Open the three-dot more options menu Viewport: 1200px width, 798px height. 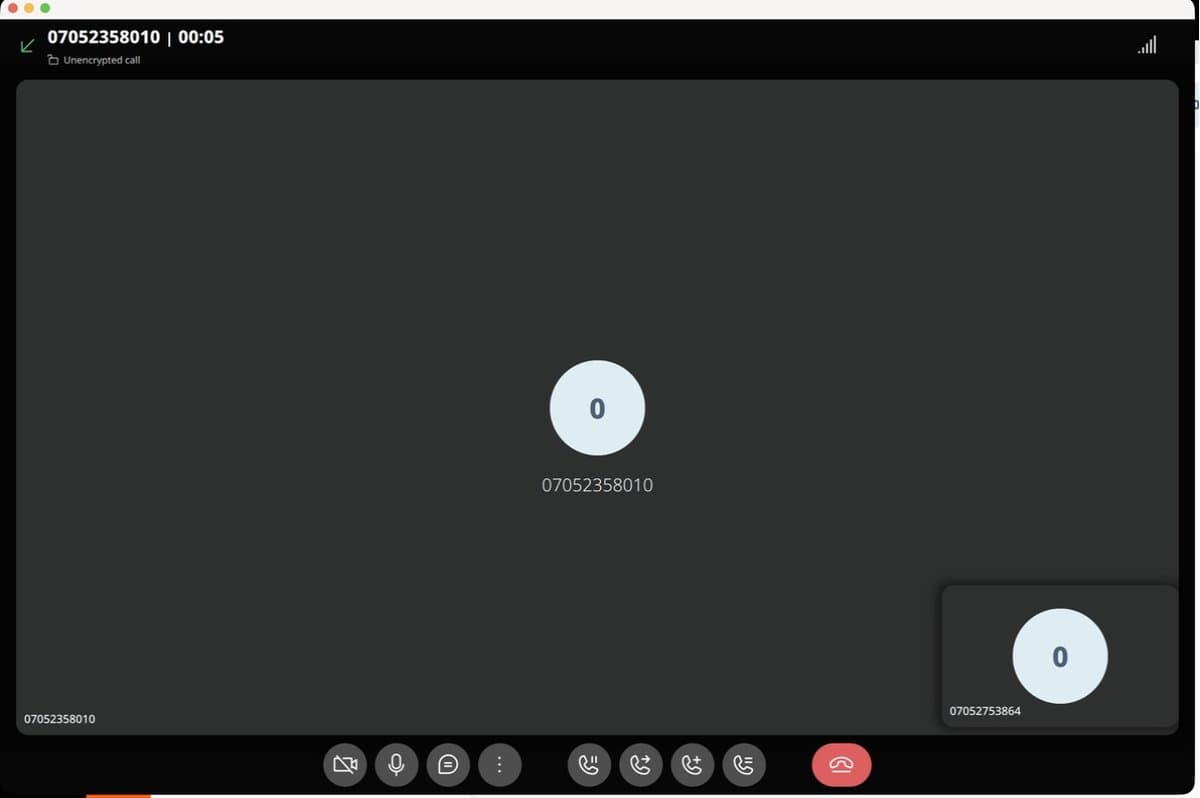click(500, 765)
